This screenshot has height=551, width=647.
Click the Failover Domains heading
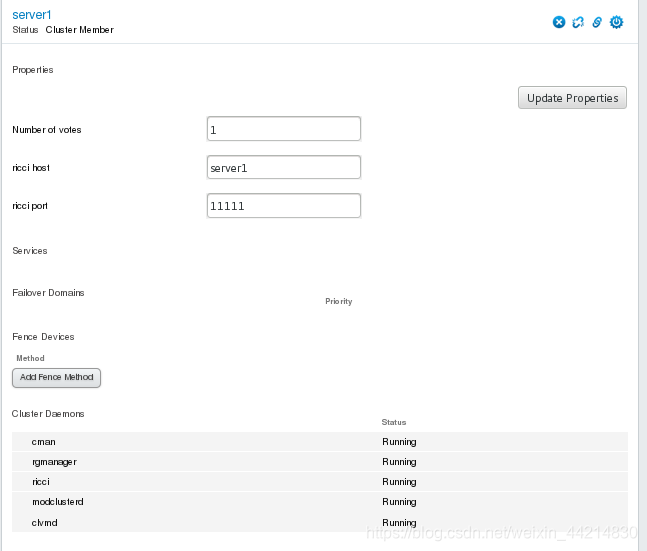pos(48,293)
